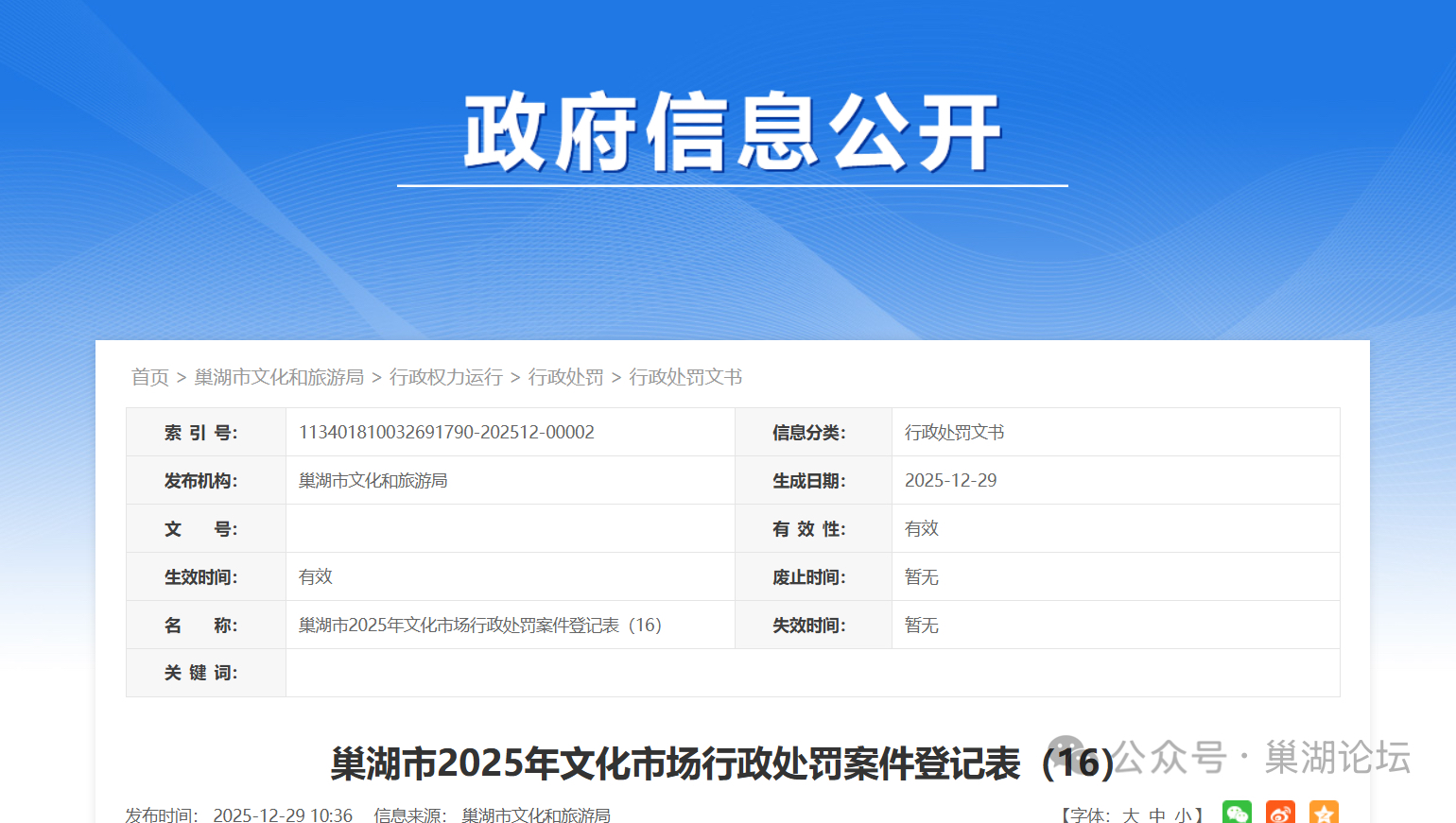Open 行政处罚 breadcrumb link
Image resolution: width=1456 pixels, height=823 pixels.
click(x=565, y=377)
